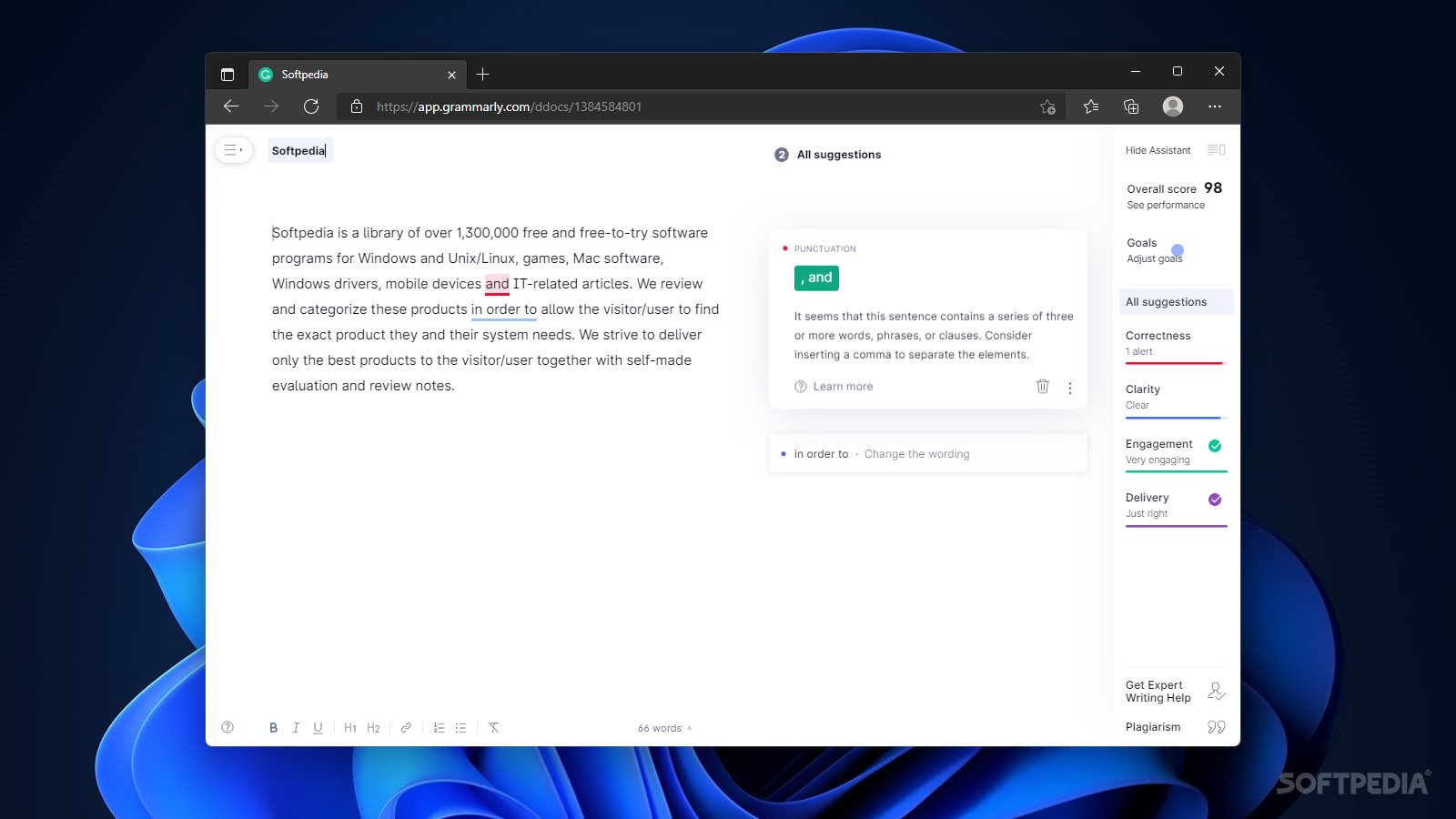Image resolution: width=1456 pixels, height=819 pixels.
Task: Open browser settings and more menu
Action: (x=1215, y=106)
